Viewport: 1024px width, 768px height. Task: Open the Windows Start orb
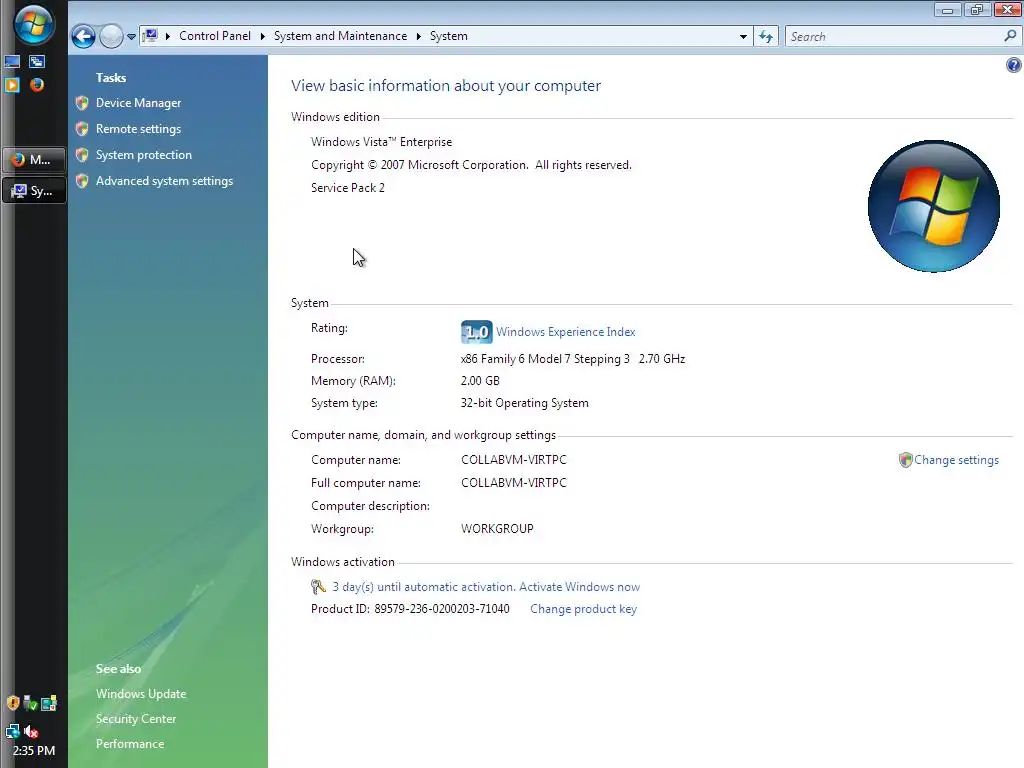pos(33,24)
